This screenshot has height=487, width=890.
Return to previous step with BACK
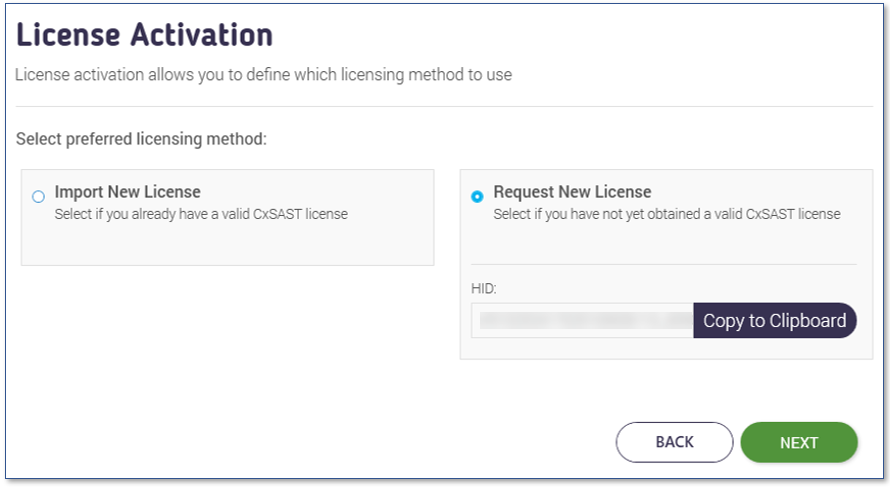(x=674, y=442)
